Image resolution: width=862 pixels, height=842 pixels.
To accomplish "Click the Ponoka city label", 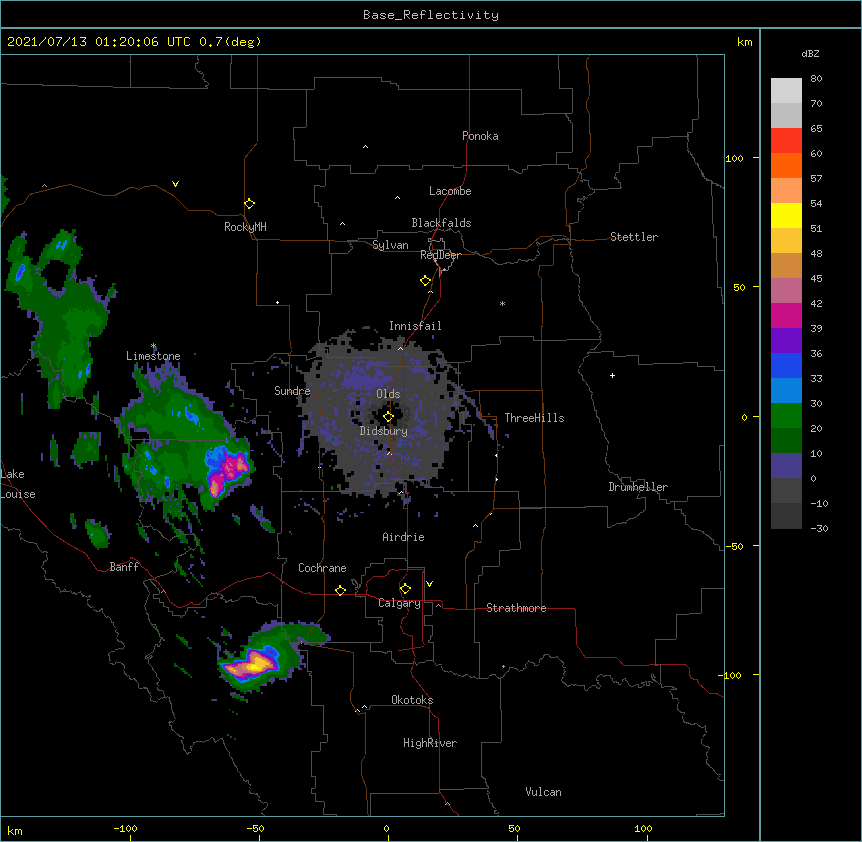I will 480,136.
